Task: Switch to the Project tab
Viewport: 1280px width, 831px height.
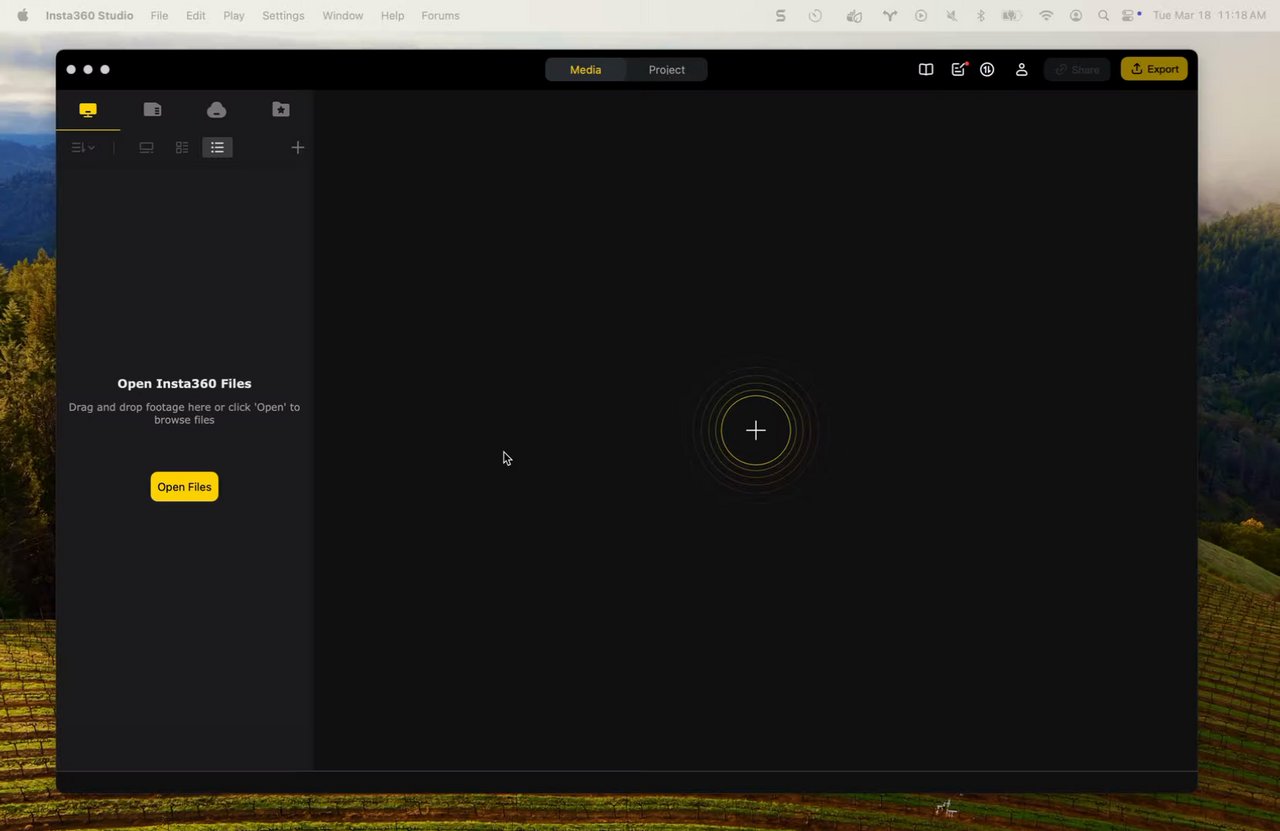Action: point(667,70)
